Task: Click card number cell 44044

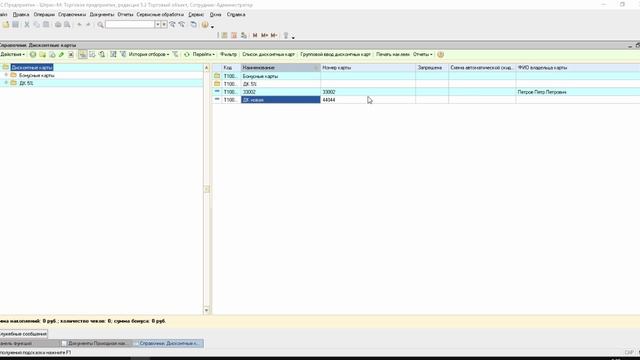Action: [368, 100]
